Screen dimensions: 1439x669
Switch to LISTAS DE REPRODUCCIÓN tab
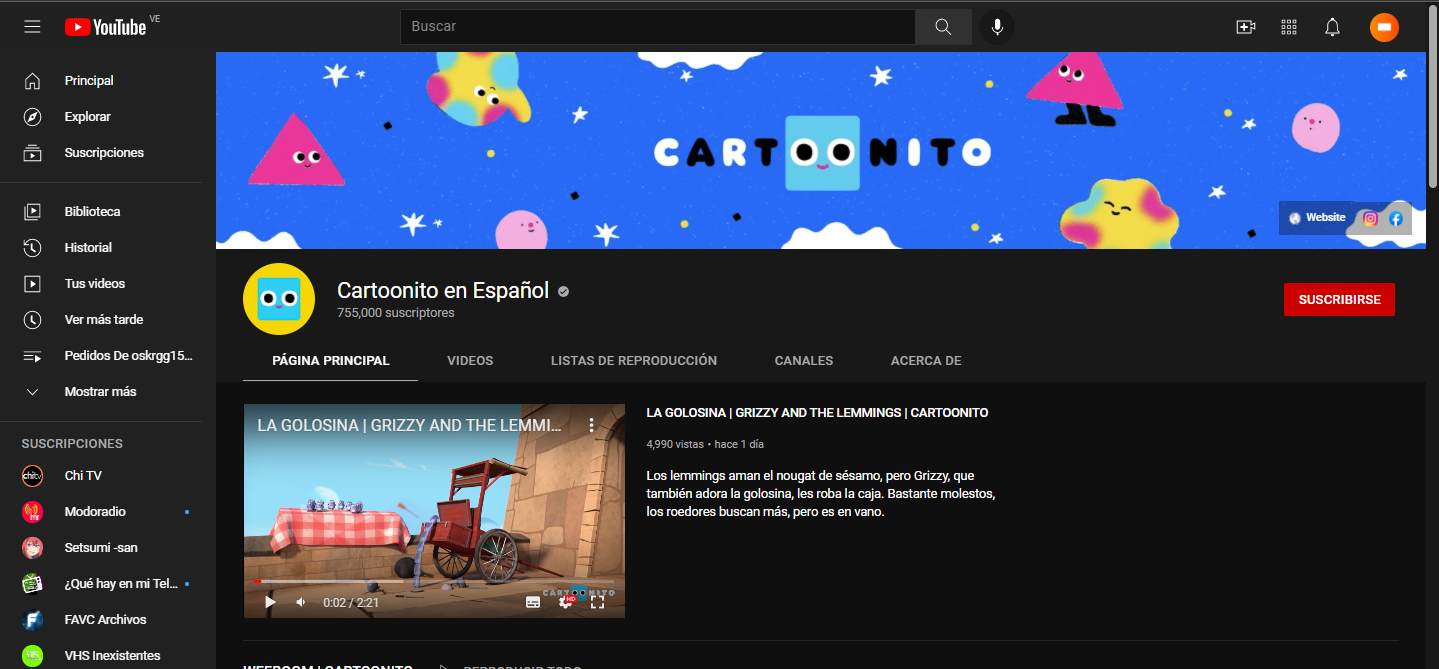coord(634,361)
